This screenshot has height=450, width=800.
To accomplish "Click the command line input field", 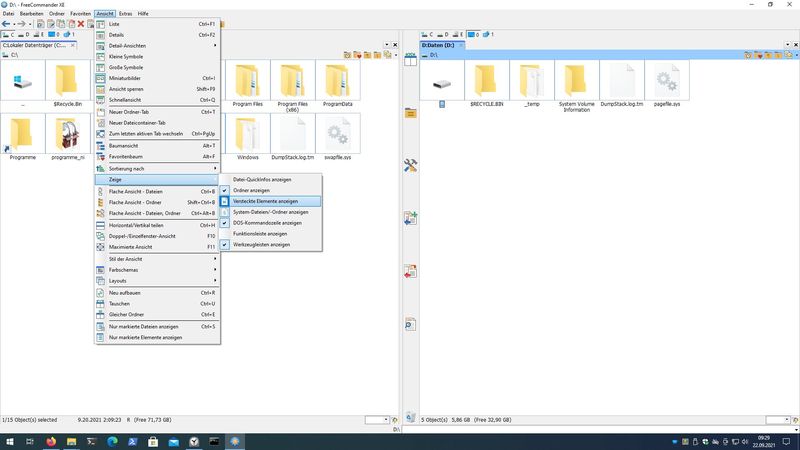I will 600,429.
